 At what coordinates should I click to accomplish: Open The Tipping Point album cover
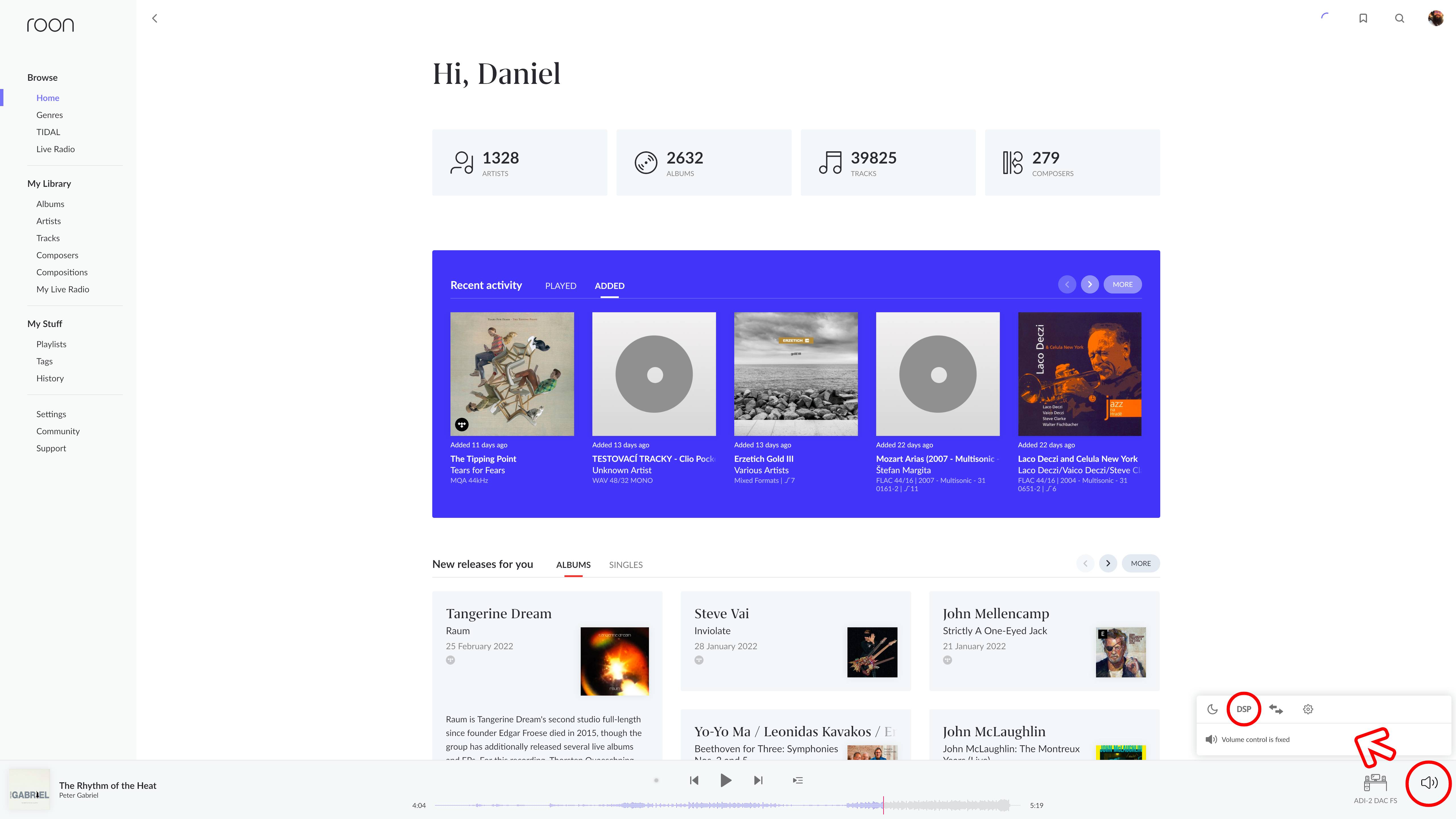[512, 374]
